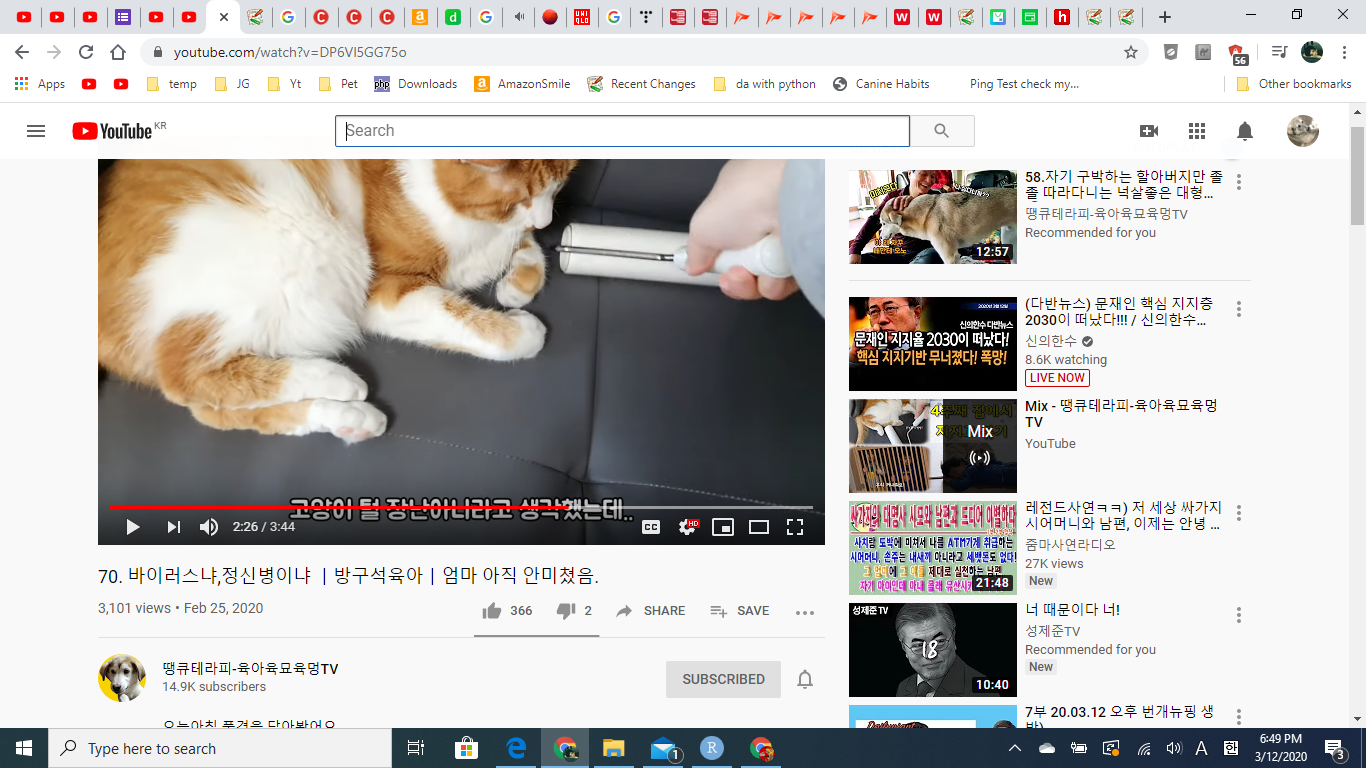Open the Chrome media control icon
This screenshot has width=1366, height=768.
click(x=1278, y=52)
